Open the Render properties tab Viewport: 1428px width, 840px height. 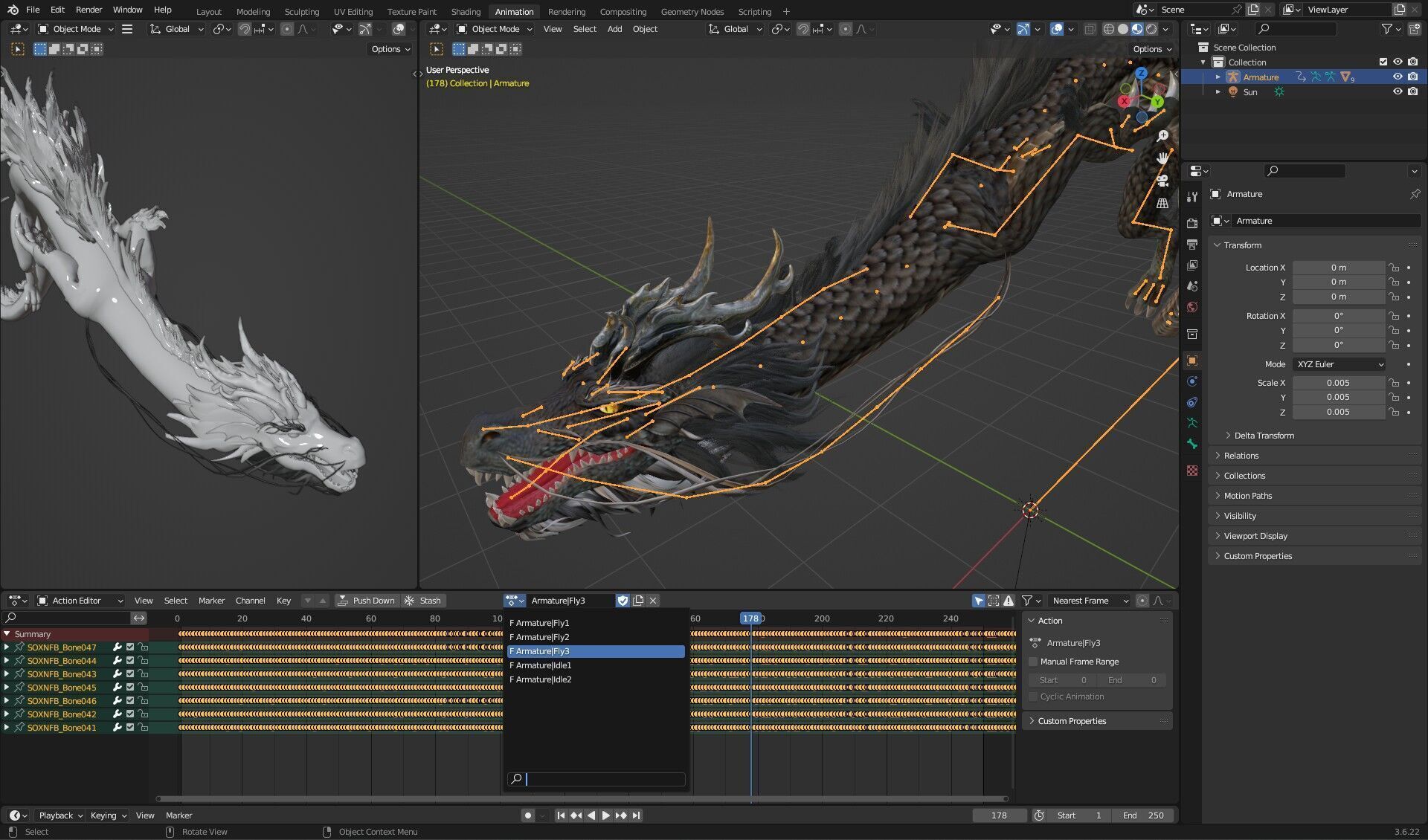pyautogui.click(x=1192, y=224)
